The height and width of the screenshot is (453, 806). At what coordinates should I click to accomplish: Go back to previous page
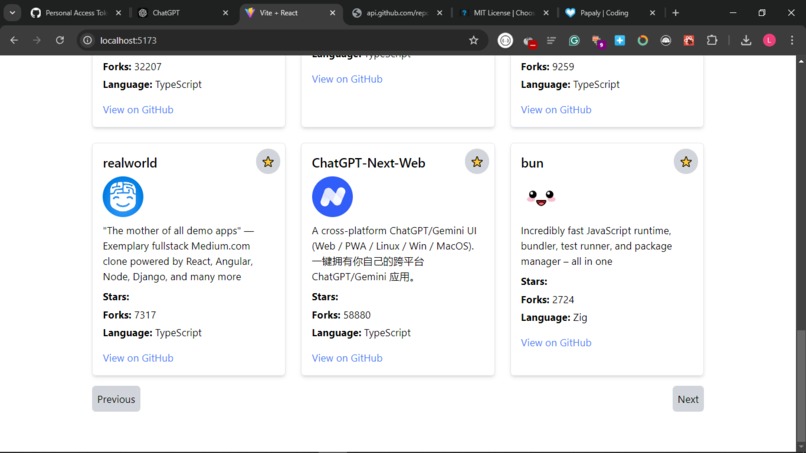click(14, 40)
